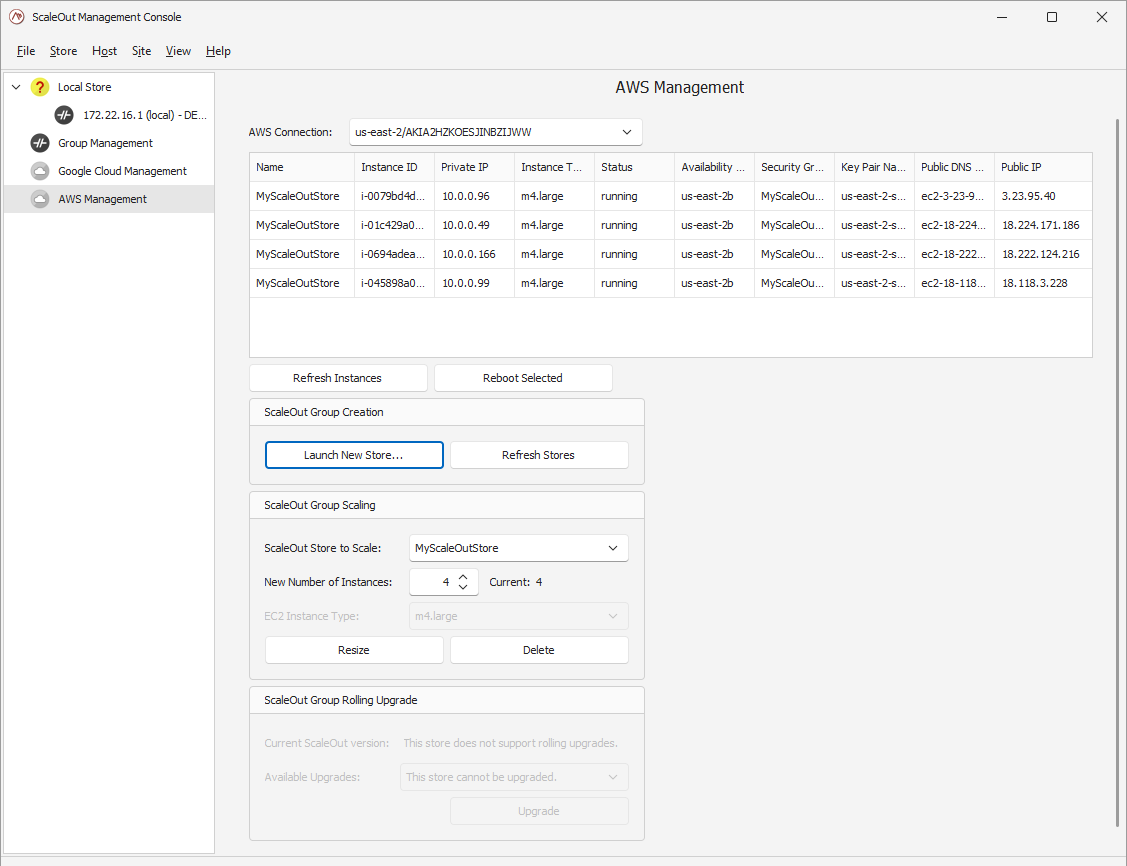The width and height of the screenshot is (1127, 866).
Task: Click the Instance T... column header
Action: 554,167
